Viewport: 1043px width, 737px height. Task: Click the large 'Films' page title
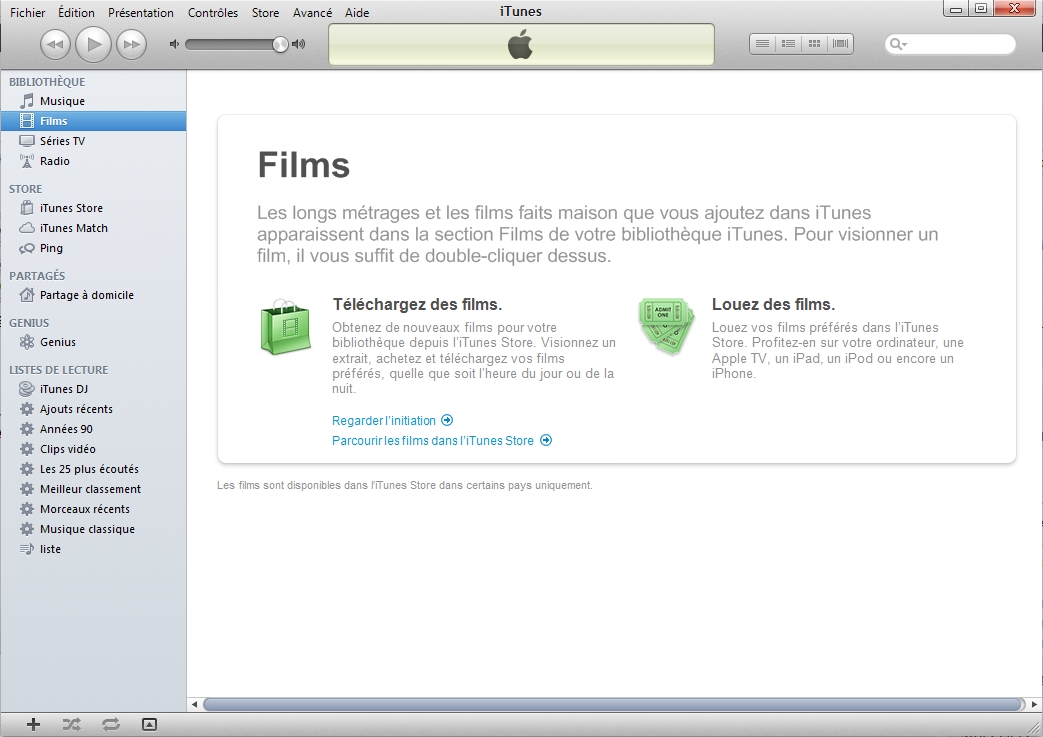[x=303, y=164]
